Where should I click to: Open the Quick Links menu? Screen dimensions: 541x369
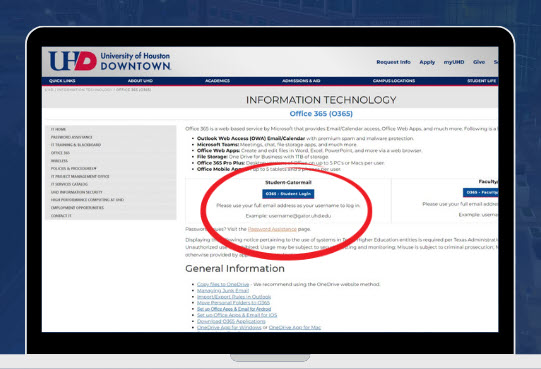coord(62,81)
